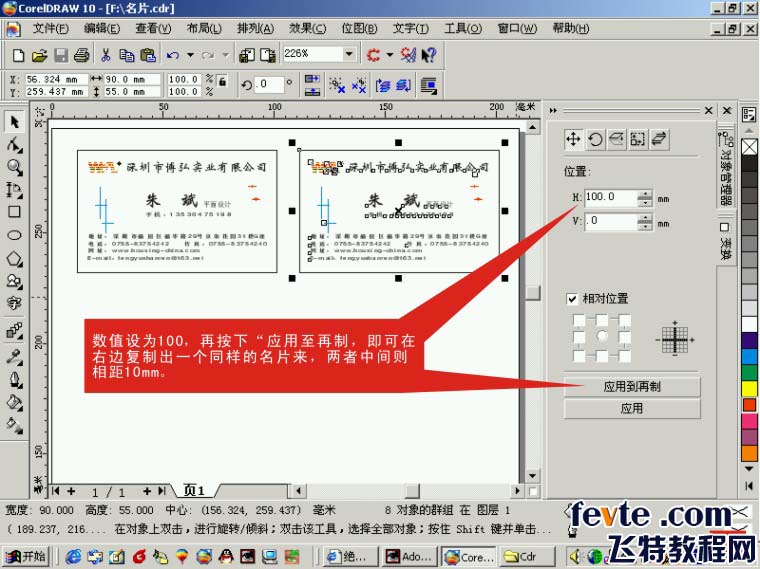Select the Rectangle tool
This screenshot has width=760, height=569.
[15, 212]
